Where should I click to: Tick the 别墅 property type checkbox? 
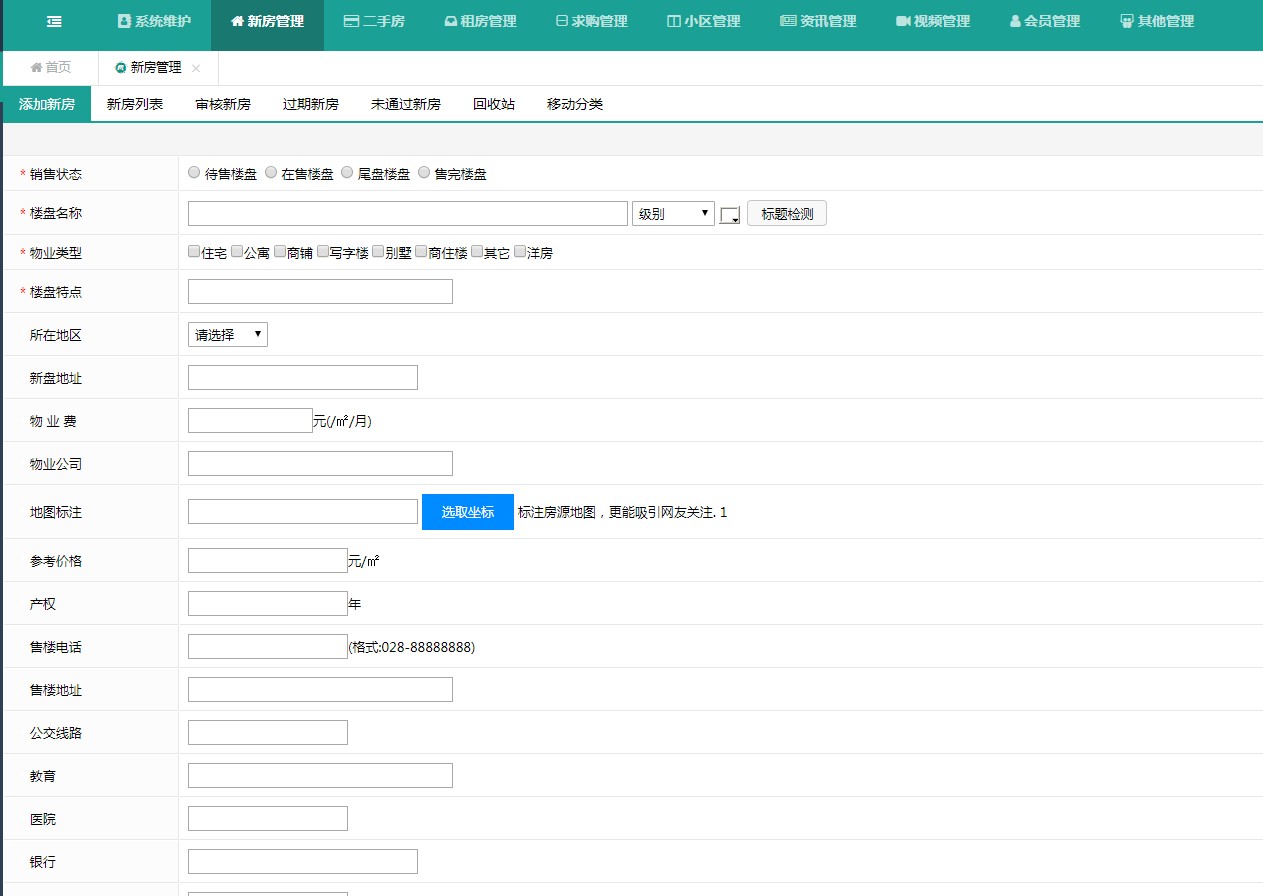(378, 252)
